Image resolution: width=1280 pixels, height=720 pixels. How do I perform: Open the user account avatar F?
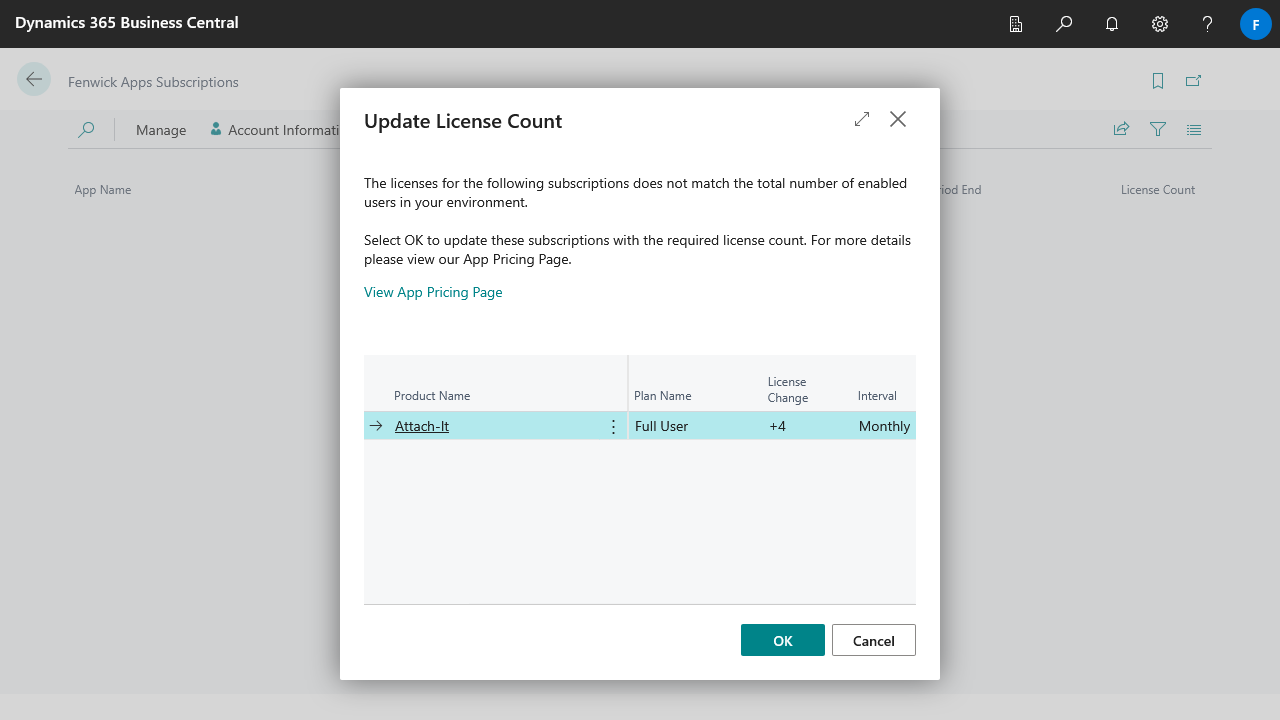1255,24
